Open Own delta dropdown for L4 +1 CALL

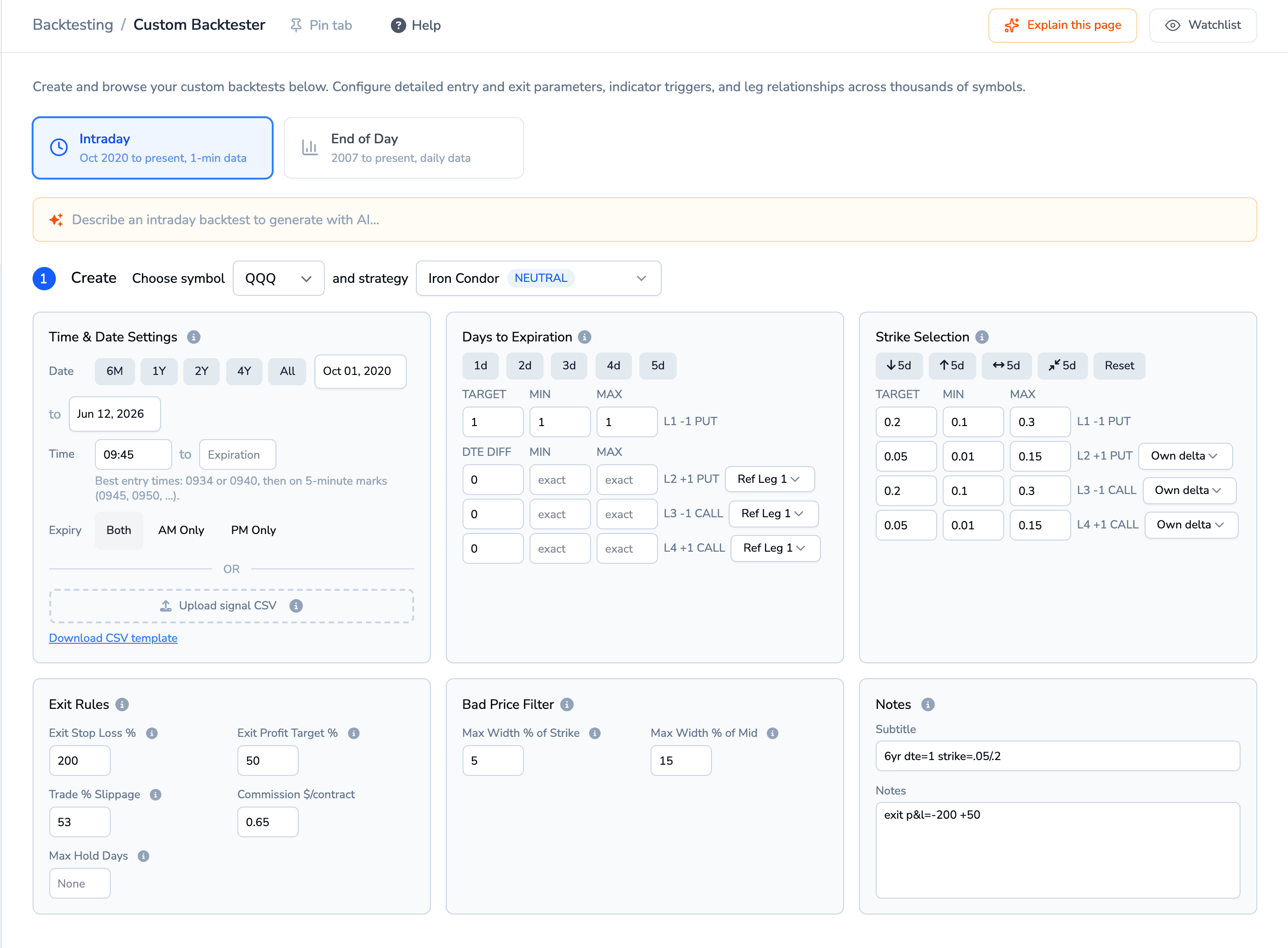(x=1192, y=525)
